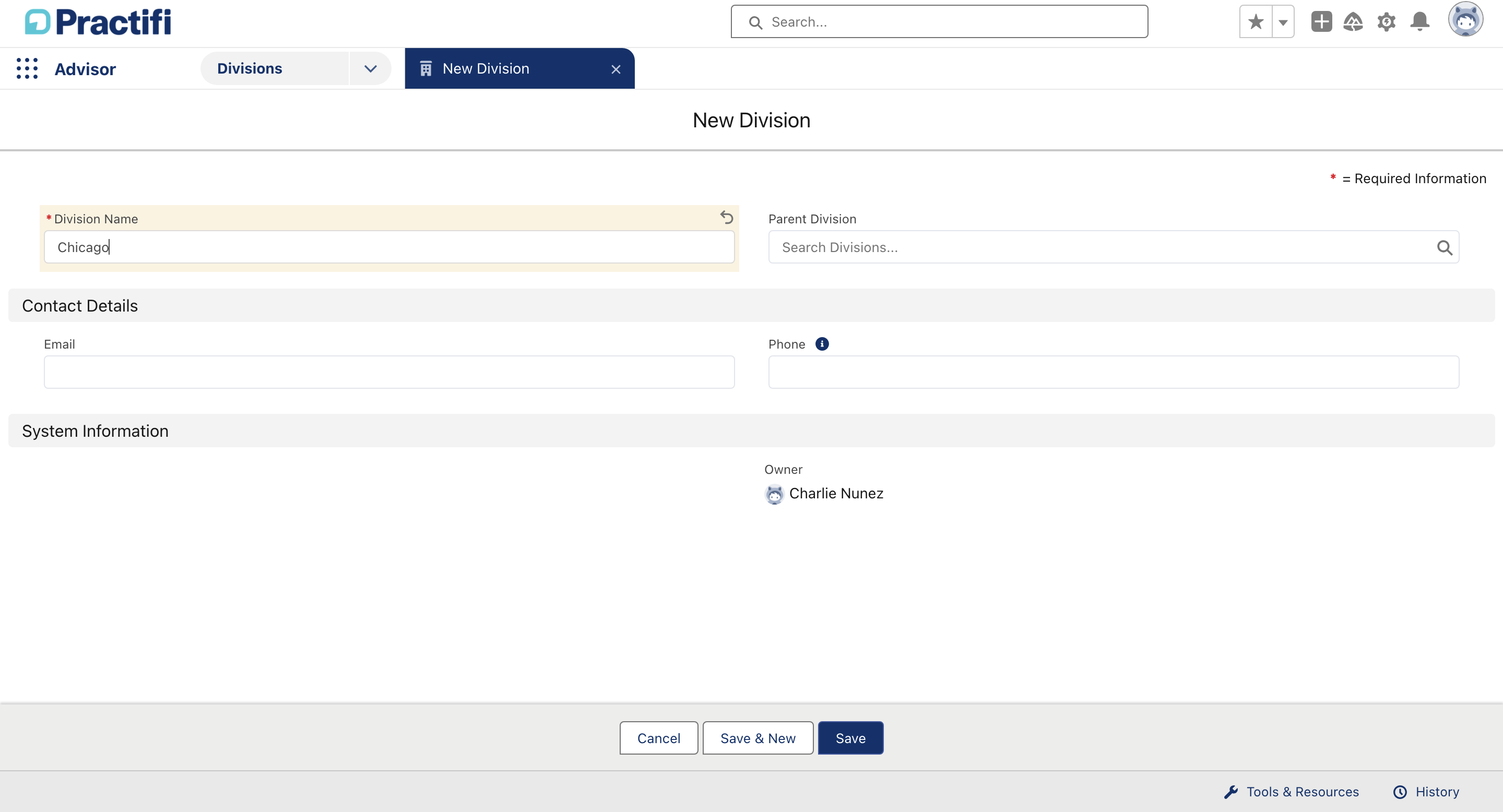
Task: Click inside the Email input field
Action: [388, 372]
